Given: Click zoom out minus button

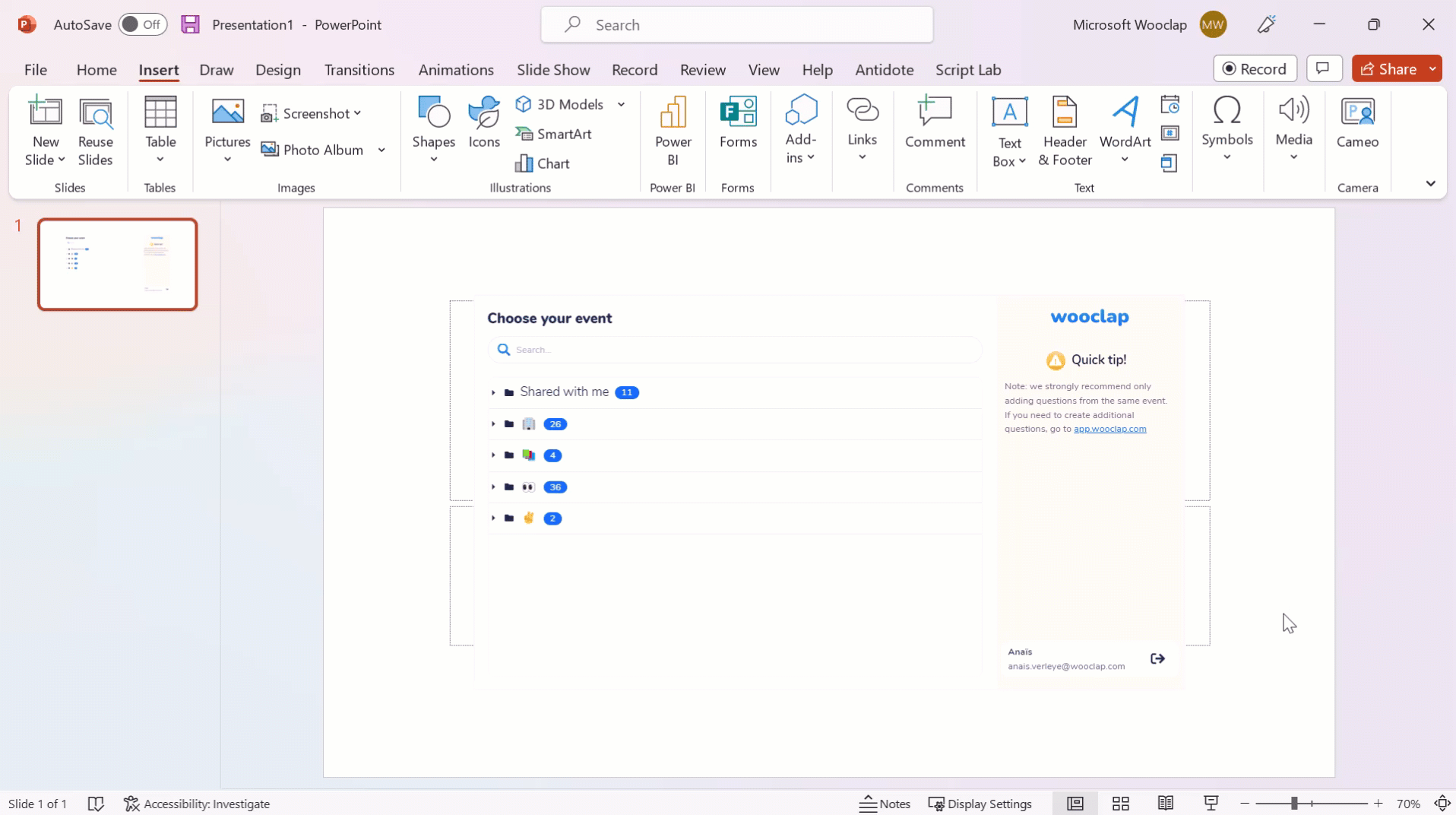Looking at the screenshot, I should (1245, 804).
